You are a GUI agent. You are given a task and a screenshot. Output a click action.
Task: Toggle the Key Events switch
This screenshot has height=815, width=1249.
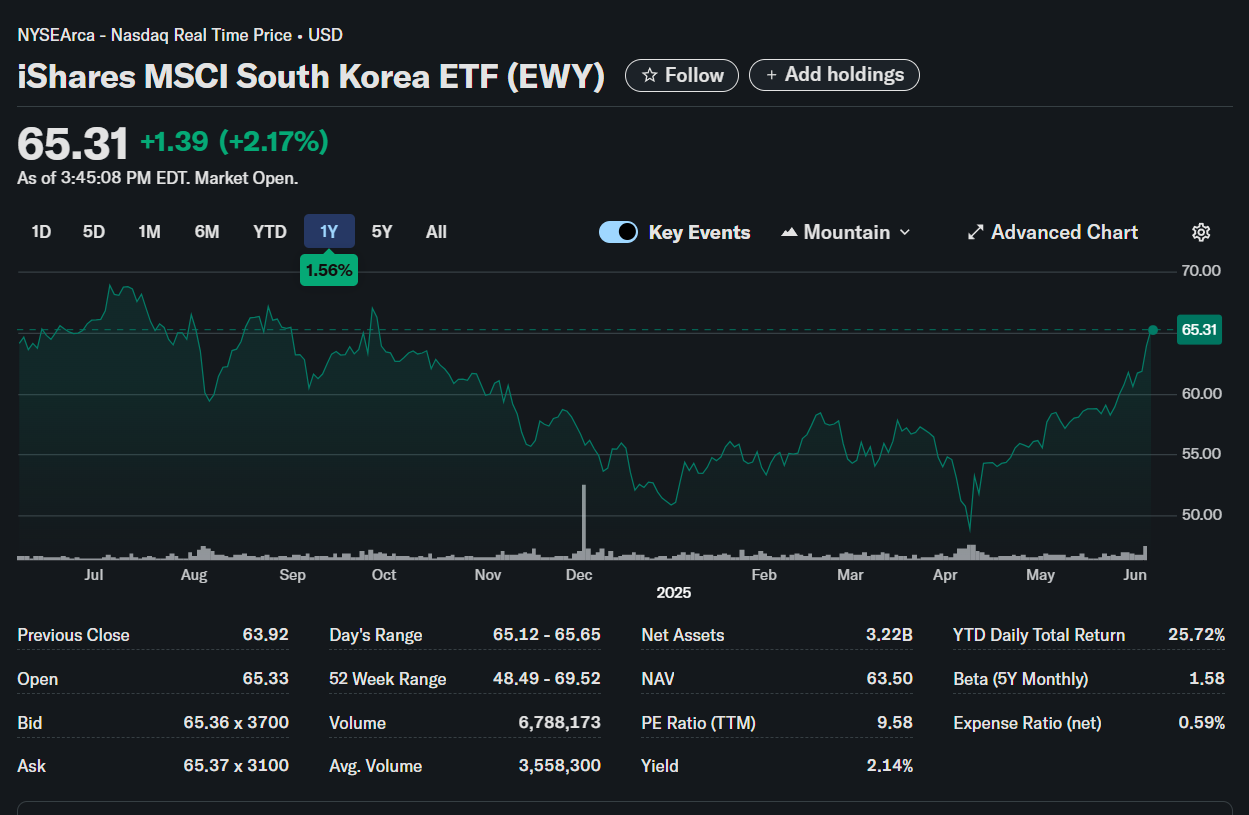(x=618, y=232)
